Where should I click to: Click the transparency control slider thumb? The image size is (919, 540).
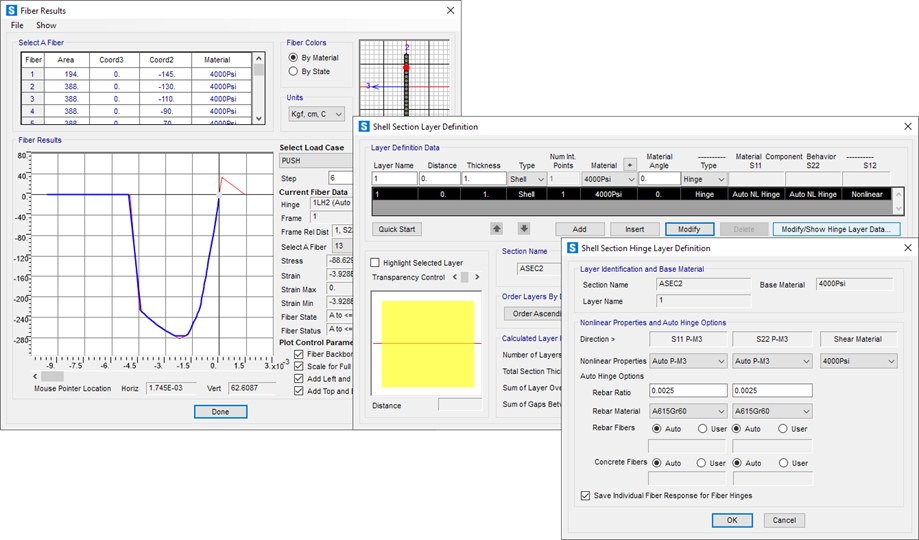[x=466, y=277]
